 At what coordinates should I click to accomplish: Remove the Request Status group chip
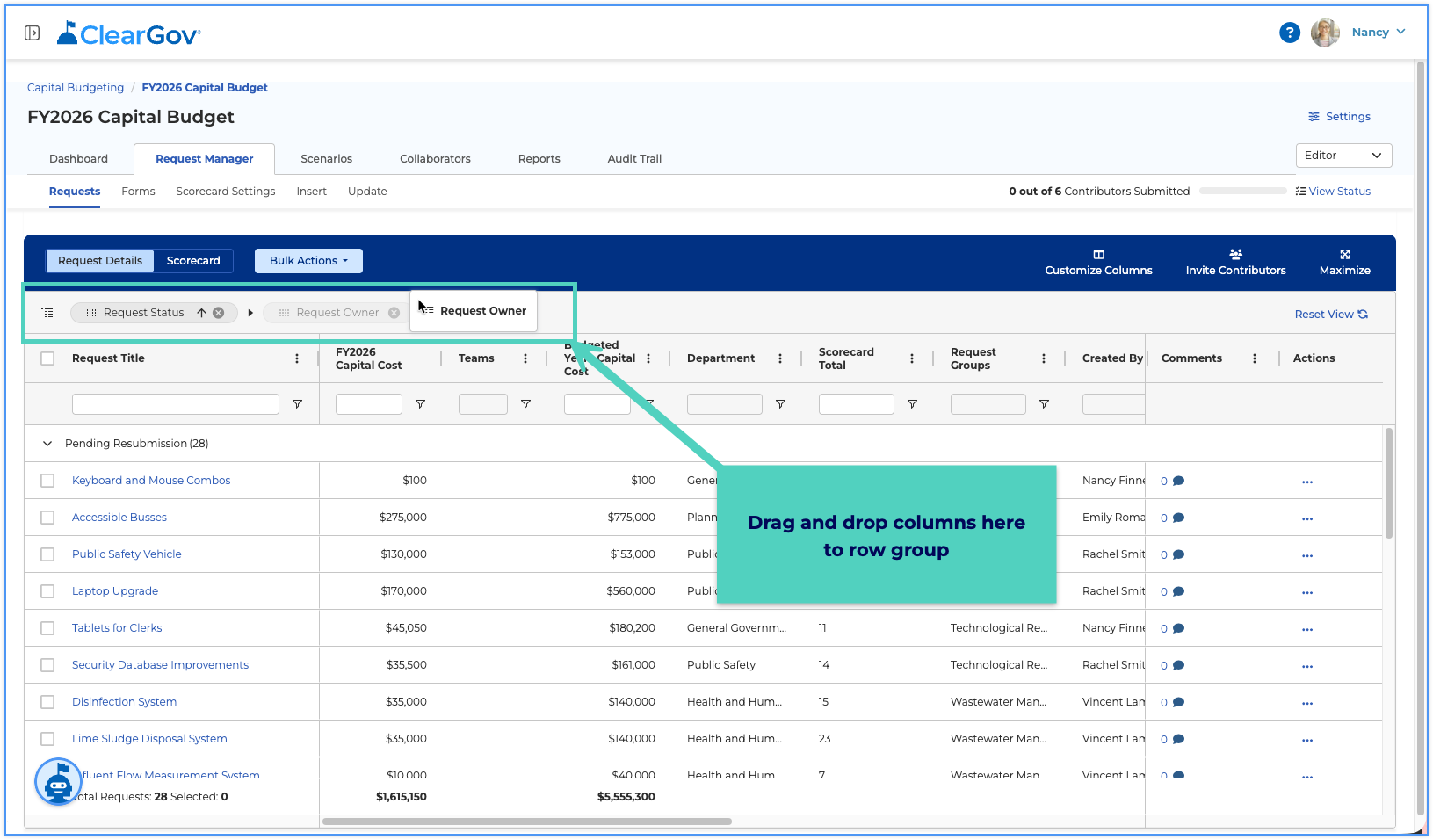pyautogui.click(x=219, y=313)
